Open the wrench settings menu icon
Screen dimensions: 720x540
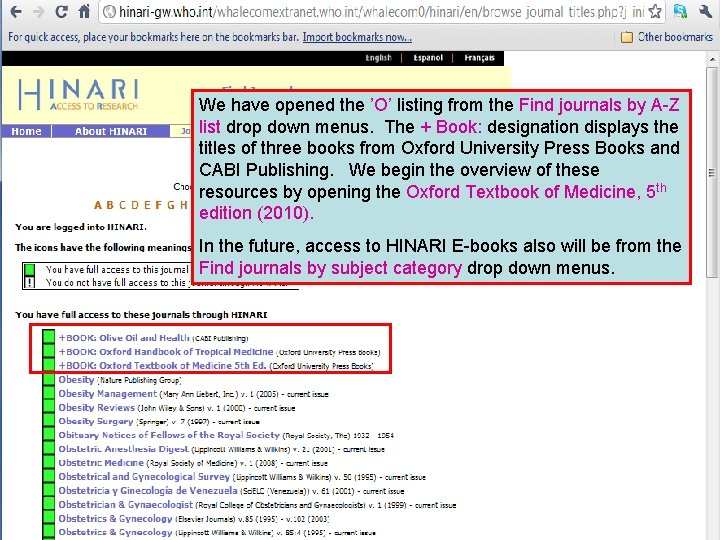(x=705, y=11)
